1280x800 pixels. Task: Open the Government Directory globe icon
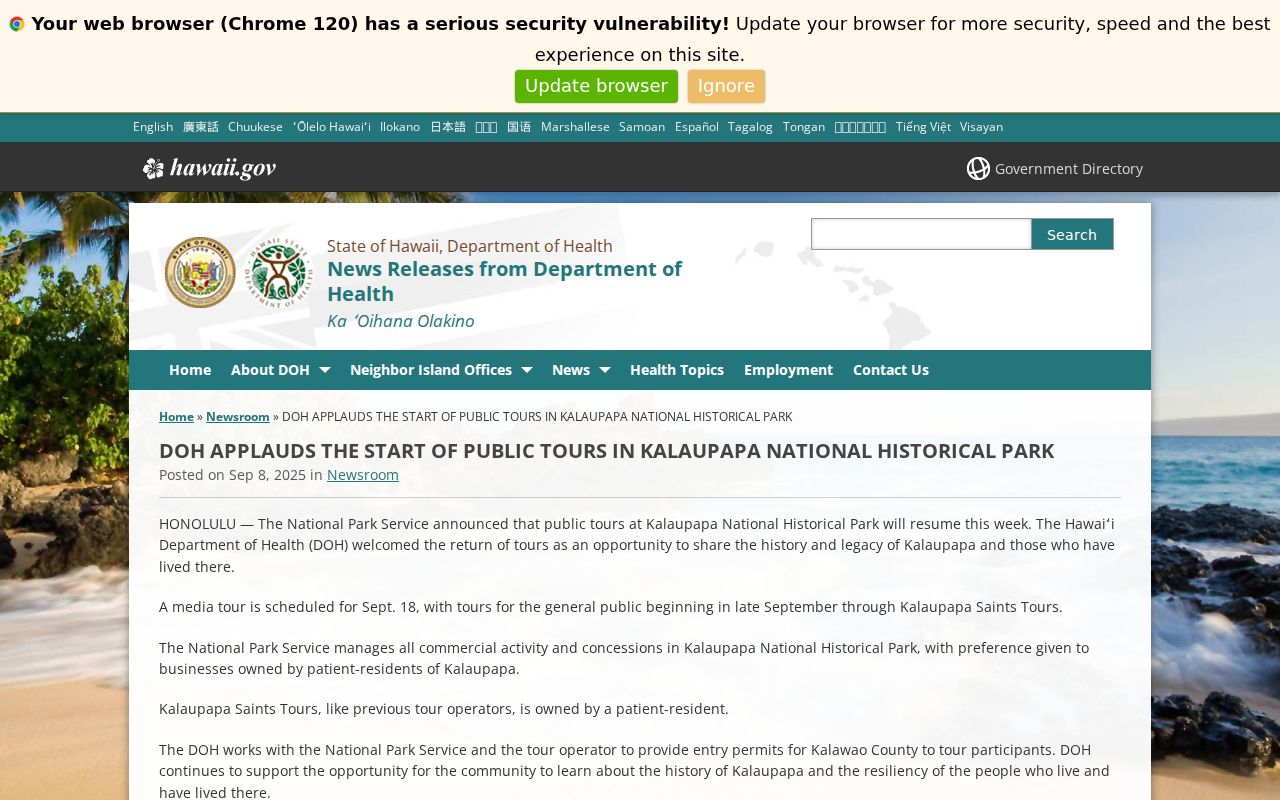[978, 168]
